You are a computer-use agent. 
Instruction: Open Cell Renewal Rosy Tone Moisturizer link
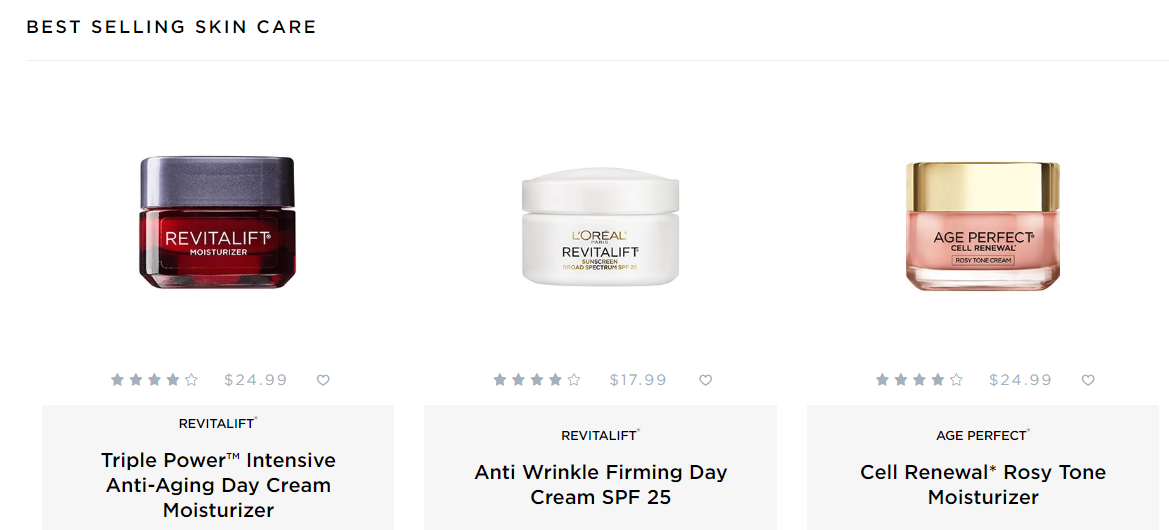click(x=983, y=484)
